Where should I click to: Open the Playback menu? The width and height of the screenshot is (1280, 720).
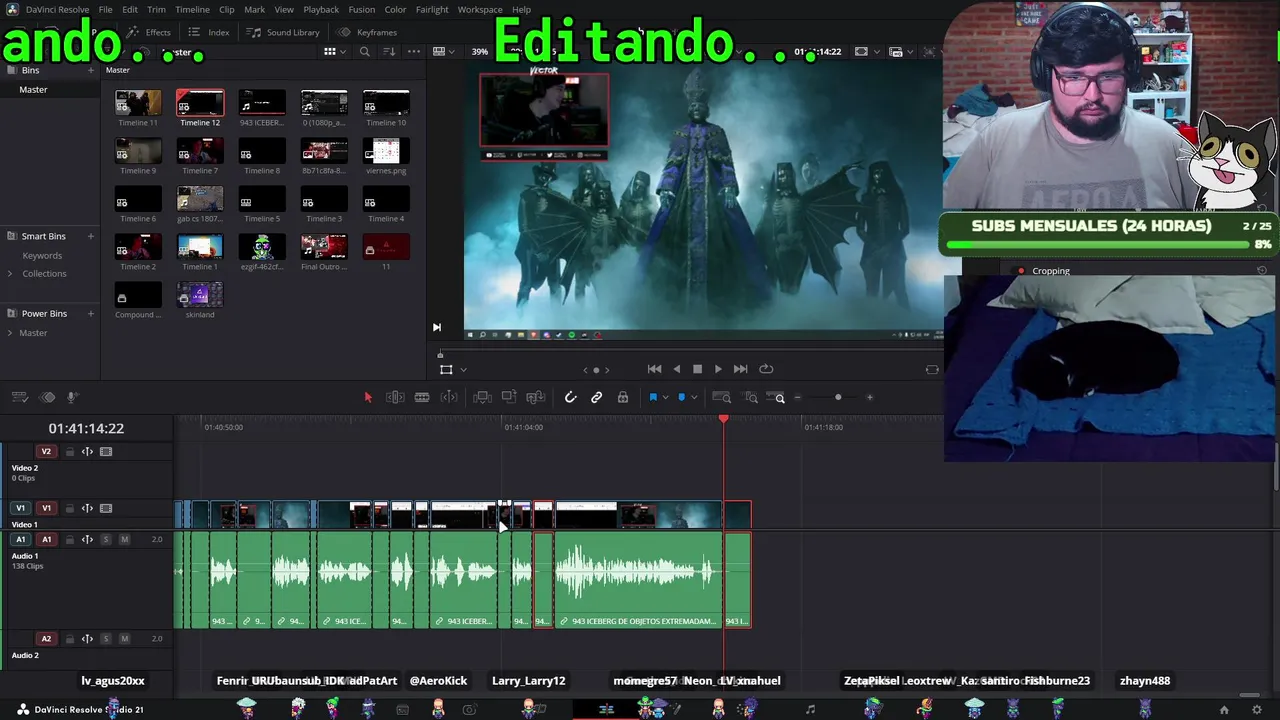click(x=321, y=10)
